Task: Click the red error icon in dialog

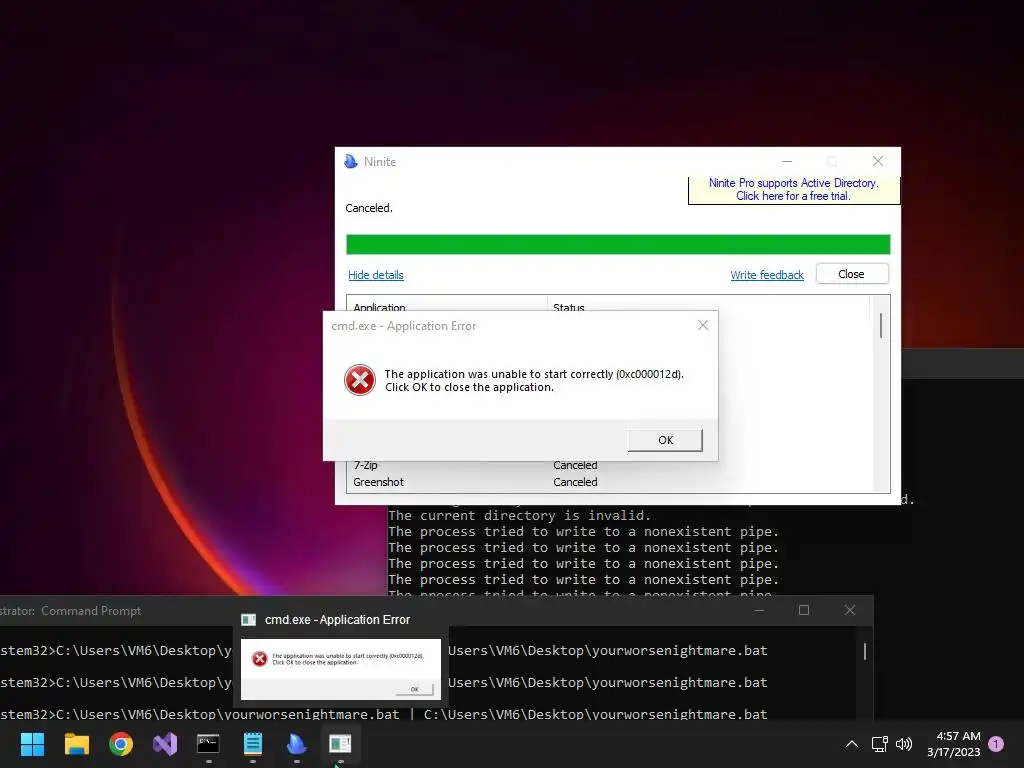Action: click(x=360, y=380)
